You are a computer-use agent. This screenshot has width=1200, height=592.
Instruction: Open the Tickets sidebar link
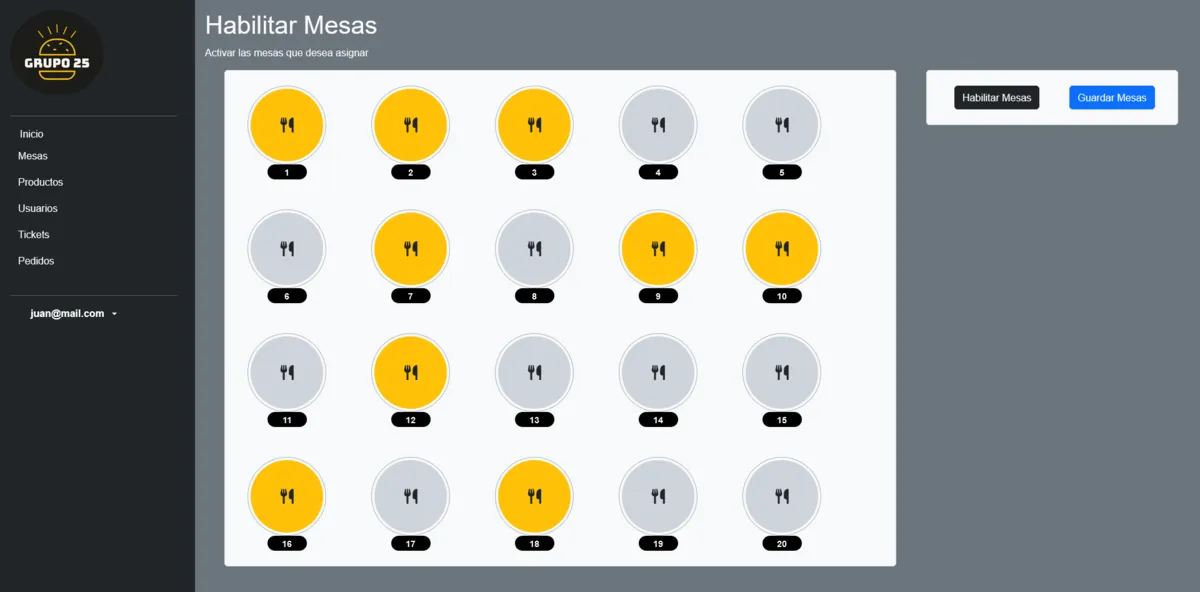coord(34,235)
